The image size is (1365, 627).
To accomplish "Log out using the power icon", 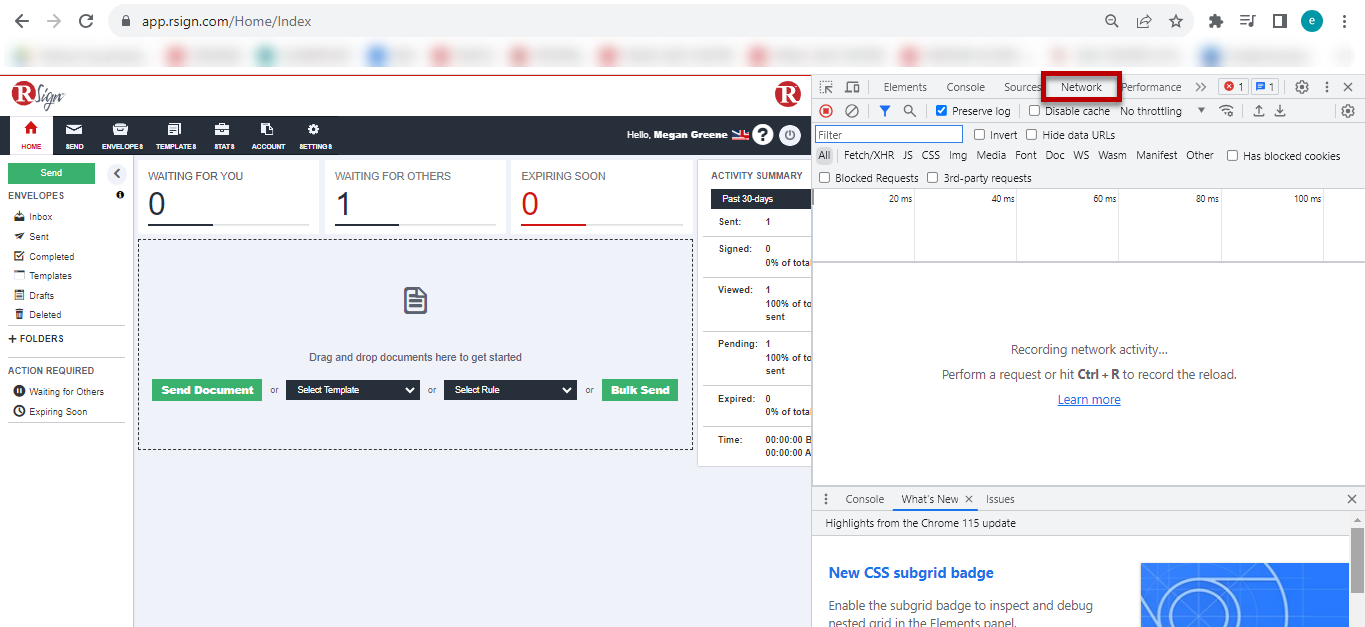I will click(x=789, y=134).
